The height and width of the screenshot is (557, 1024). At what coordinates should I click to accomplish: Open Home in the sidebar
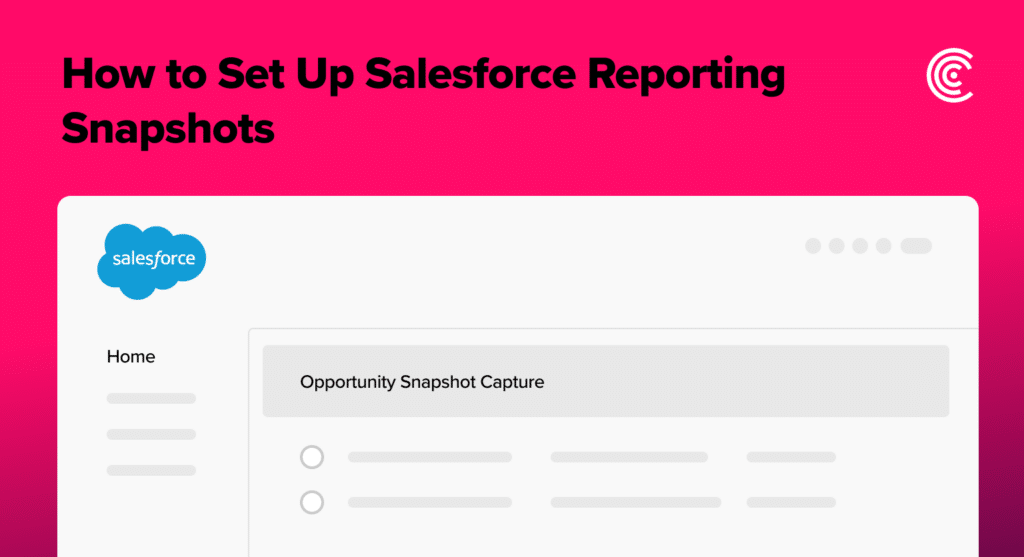[x=131, y=357]
